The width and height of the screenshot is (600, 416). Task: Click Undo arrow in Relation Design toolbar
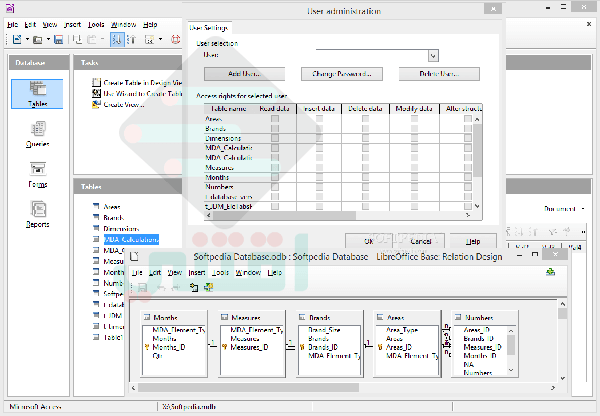(x=161, y=287)
